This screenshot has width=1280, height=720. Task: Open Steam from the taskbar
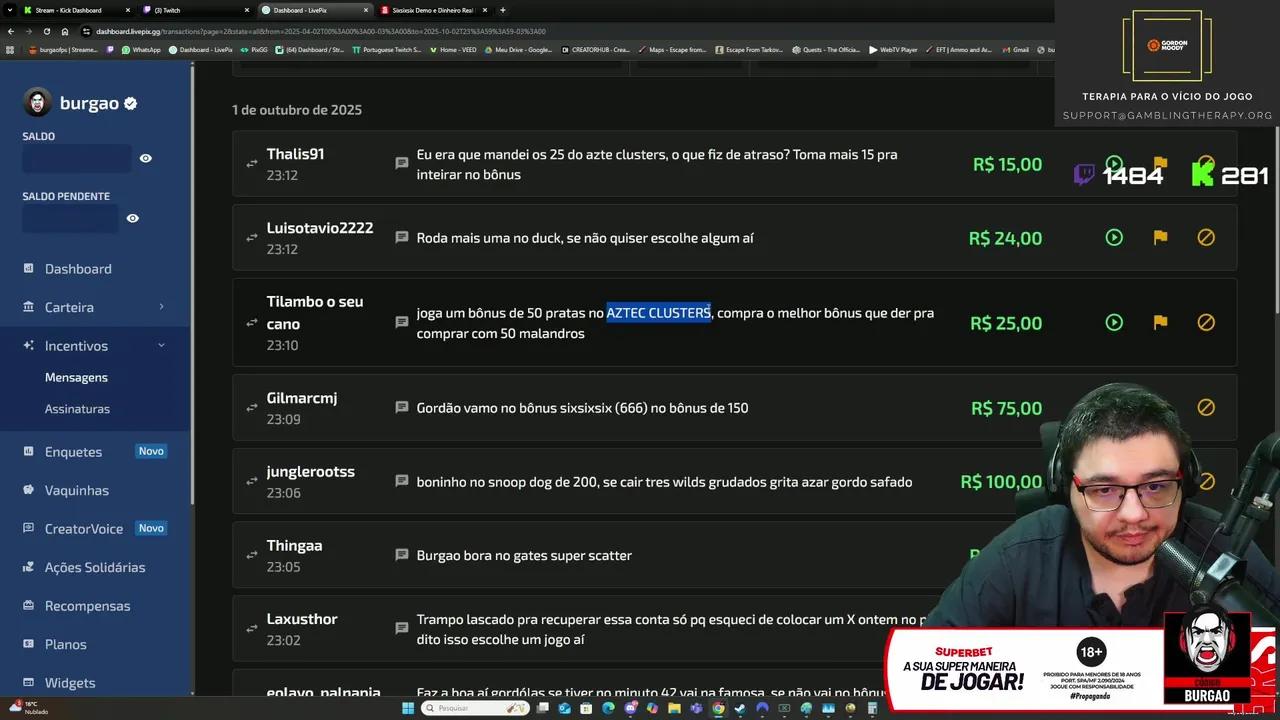coord(740,708)
